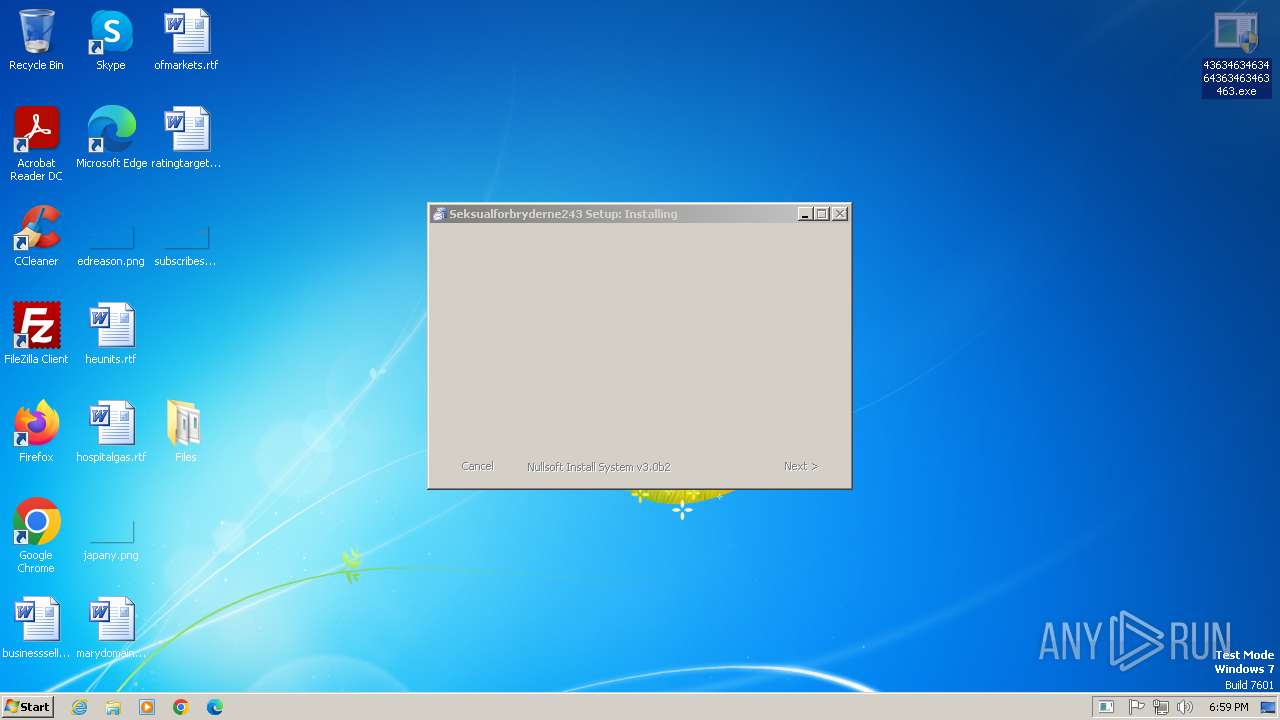The image size is (1280, 720).
Task: Minimize the Seksualforbryderne243 Setup window
Action: (x=805, y=214)
